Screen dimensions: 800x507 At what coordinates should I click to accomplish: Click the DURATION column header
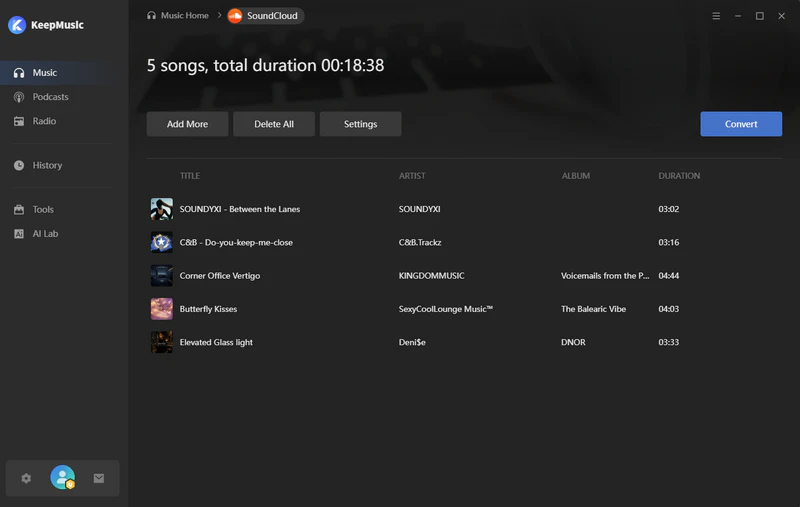point(679,175)
